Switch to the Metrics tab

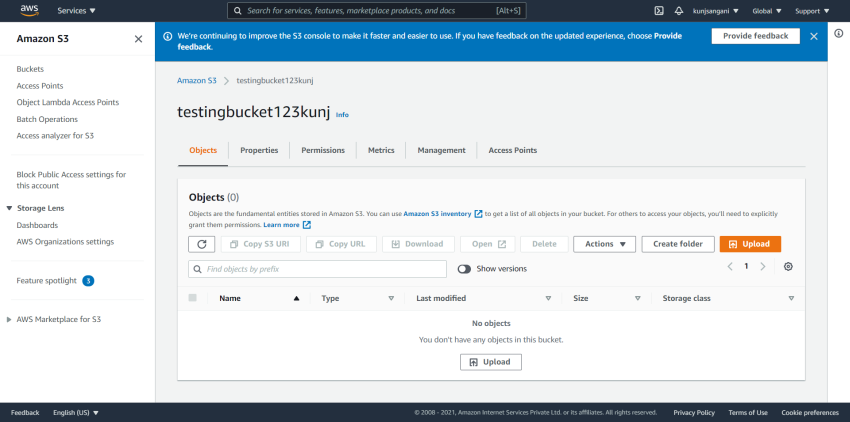[381, 150]
